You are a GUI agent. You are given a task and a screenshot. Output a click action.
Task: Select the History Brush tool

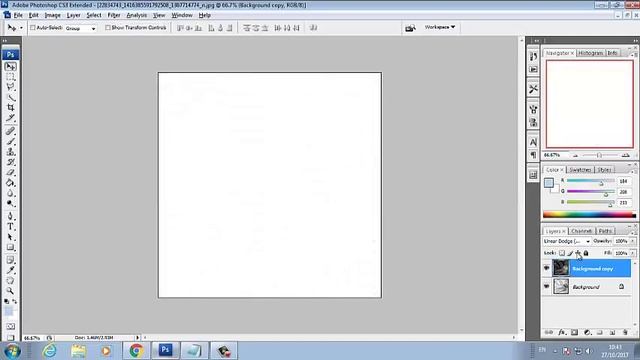tap(11, 162)
